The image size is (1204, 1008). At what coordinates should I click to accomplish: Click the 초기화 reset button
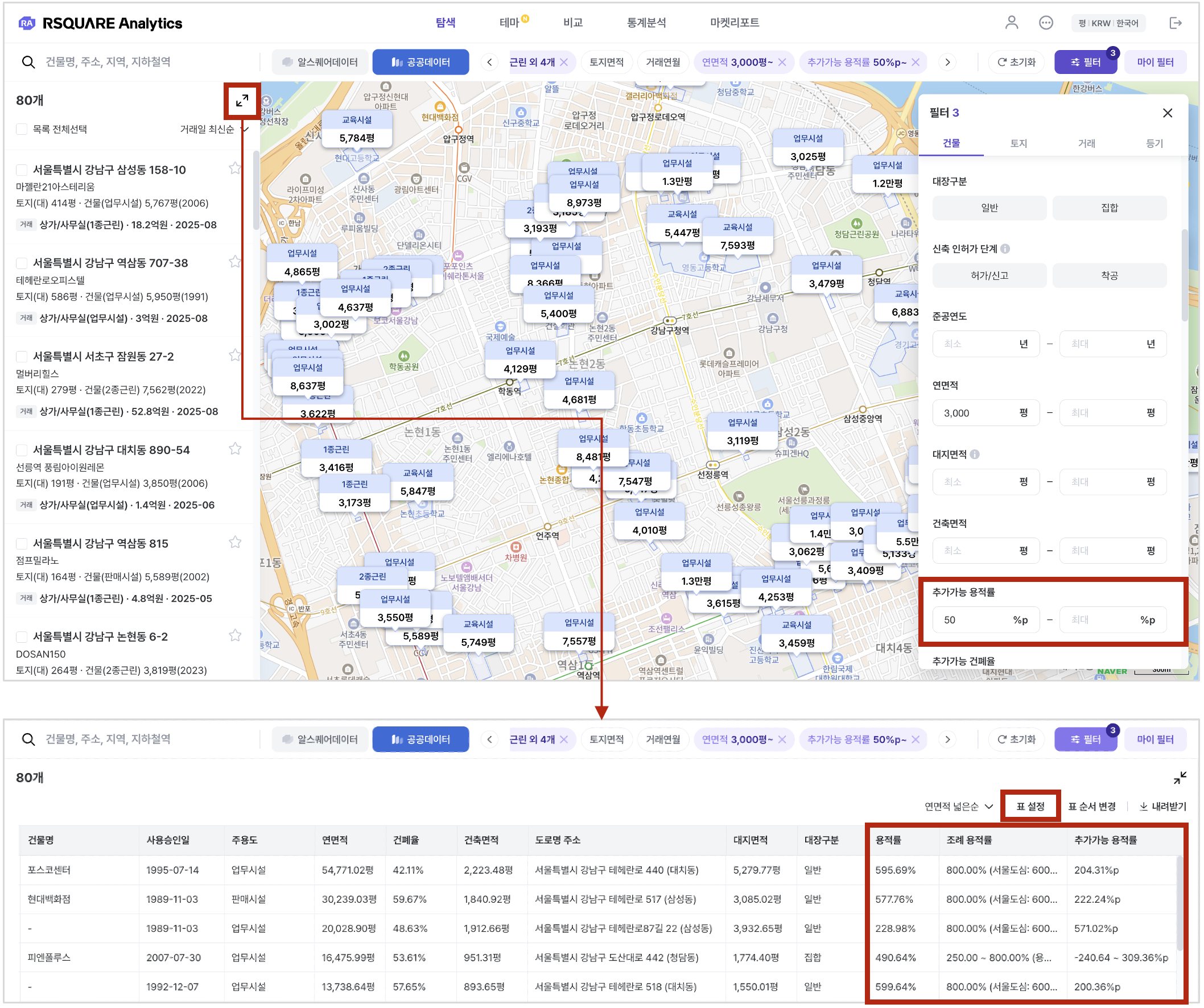click(x=1019, y=62)
